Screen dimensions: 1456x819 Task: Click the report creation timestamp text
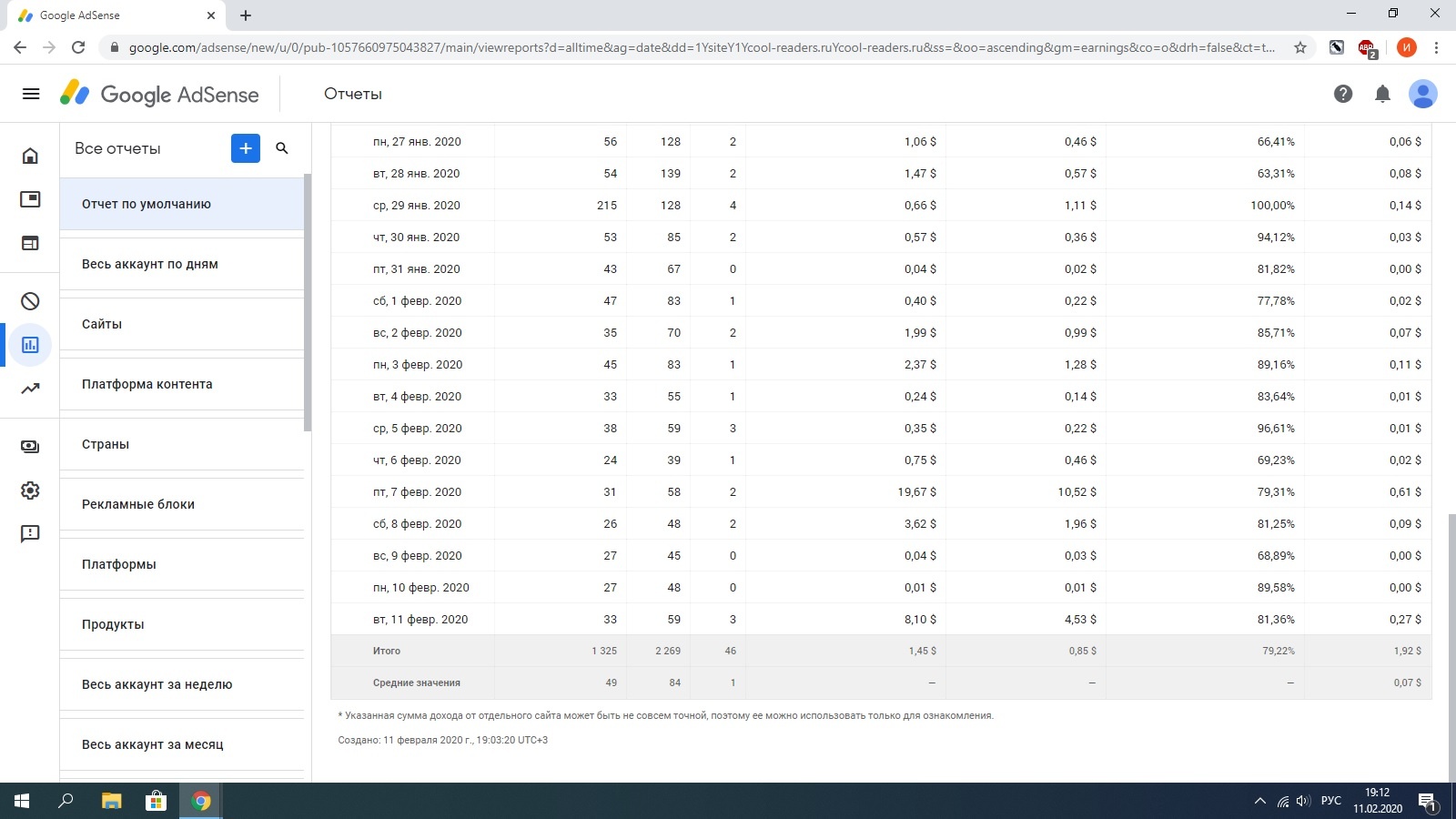click(443, 740)
